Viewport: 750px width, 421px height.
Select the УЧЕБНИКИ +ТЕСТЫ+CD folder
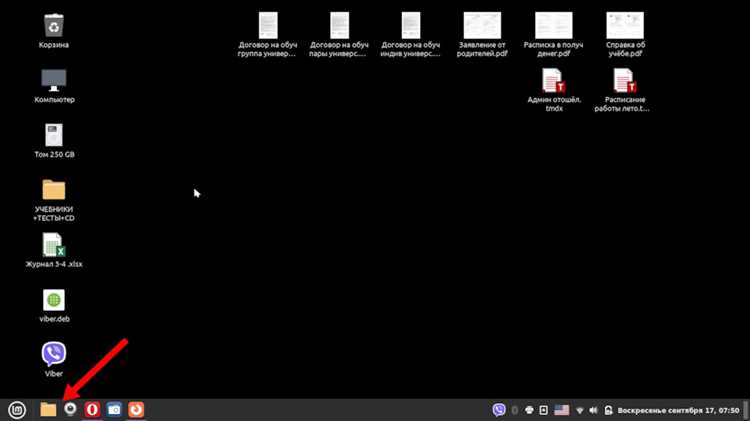point(54,200)
